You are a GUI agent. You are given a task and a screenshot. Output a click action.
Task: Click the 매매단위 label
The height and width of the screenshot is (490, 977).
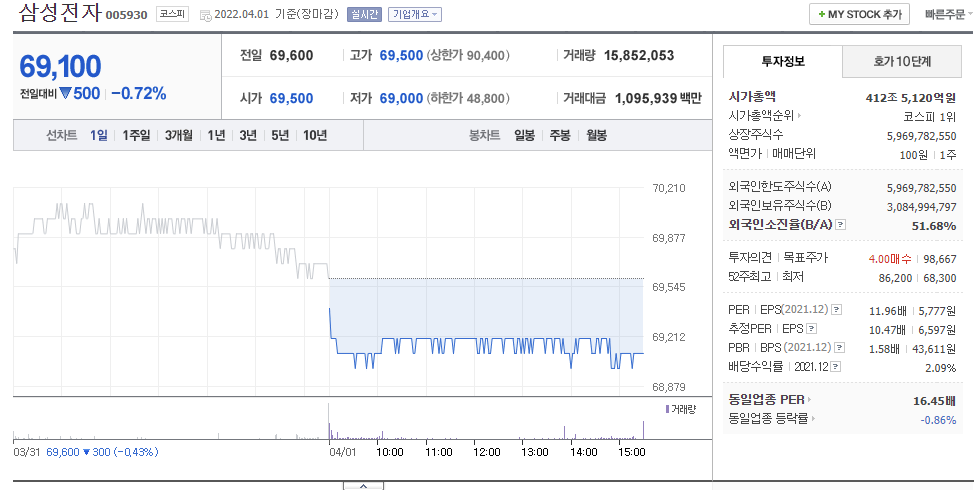pos(794,153)
